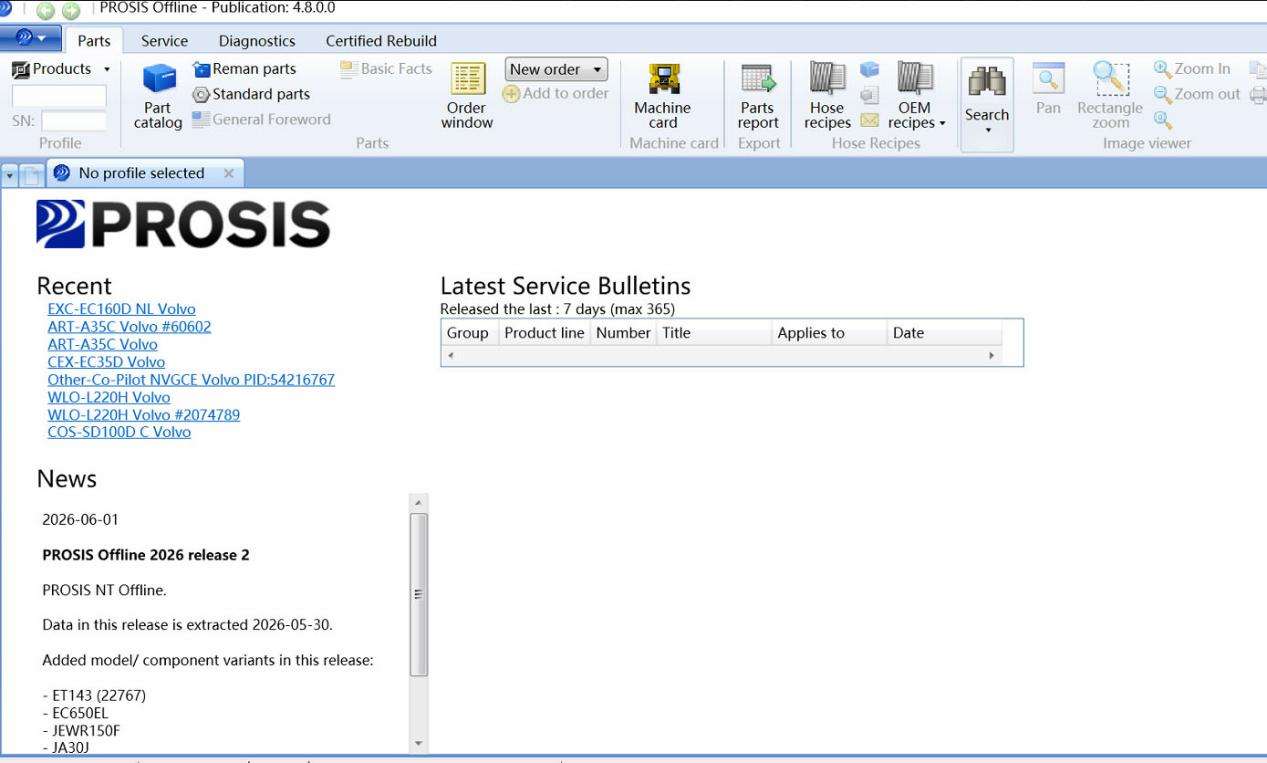1267x763 pixels.
Task: Open recent COS-SD100D C Volvo
Action: (x=119, y=432)
